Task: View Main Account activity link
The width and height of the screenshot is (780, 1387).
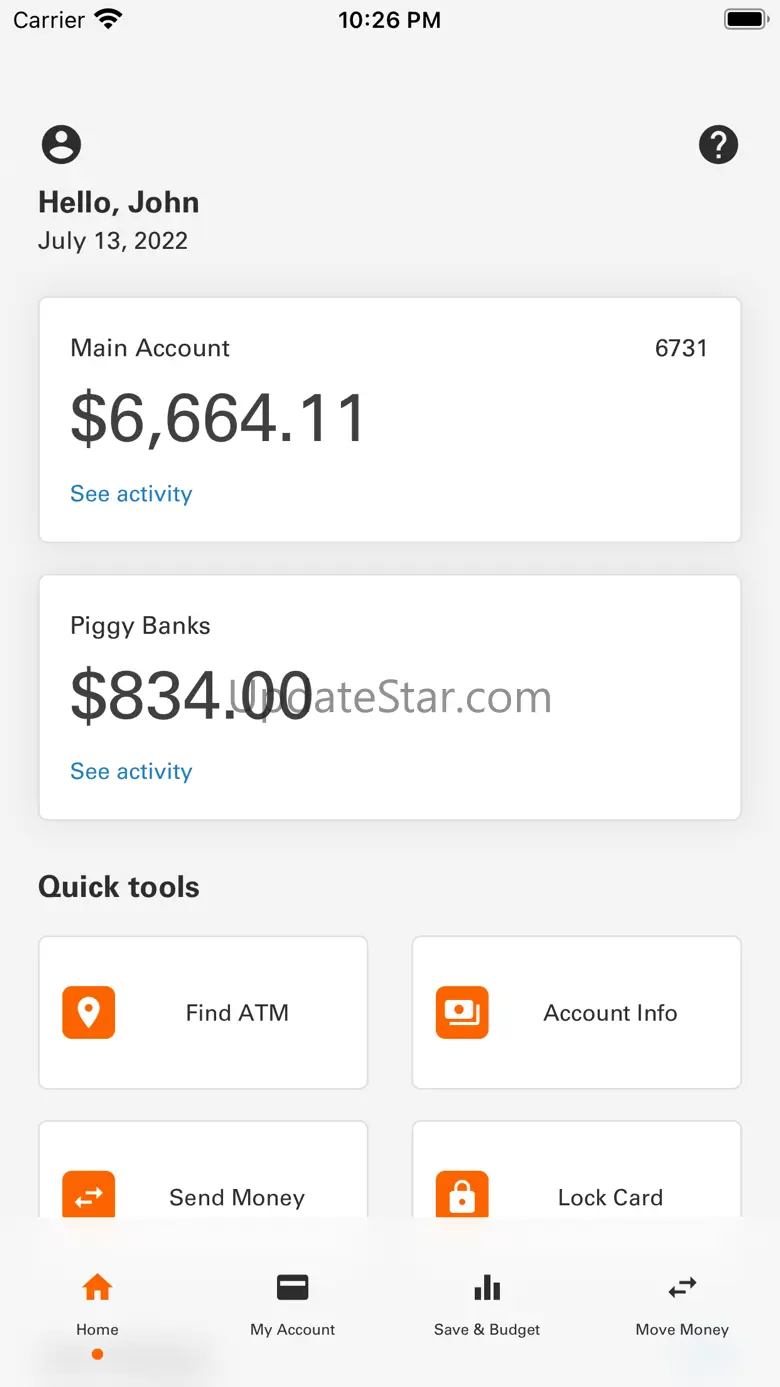Action: (x=131, y=494)
